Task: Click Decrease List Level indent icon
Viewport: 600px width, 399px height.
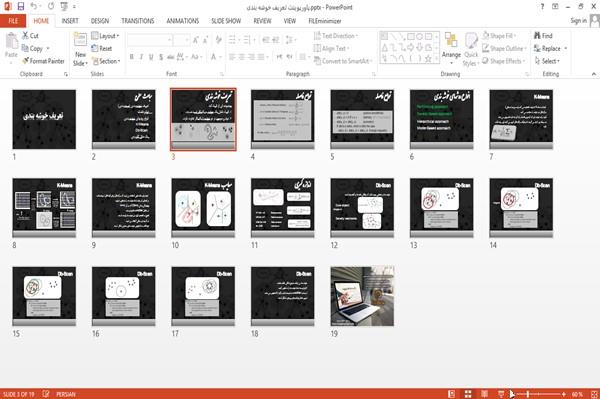Action: (x=266, y=40)
